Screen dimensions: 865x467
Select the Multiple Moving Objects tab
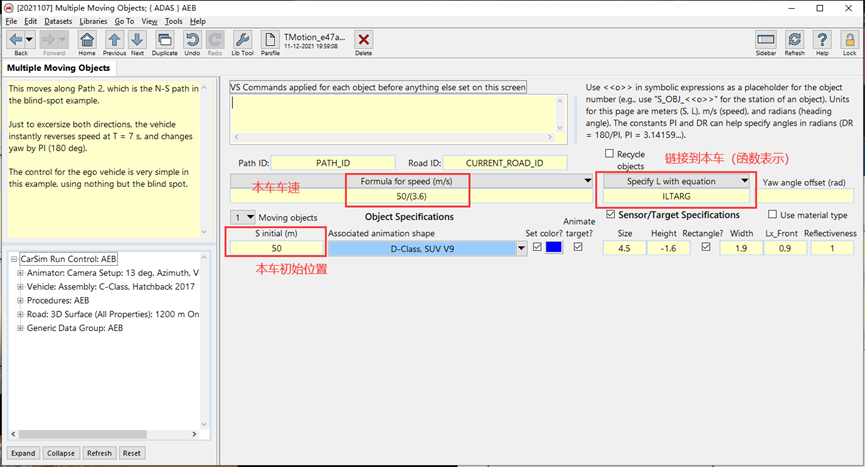click(x=58, y=68)
